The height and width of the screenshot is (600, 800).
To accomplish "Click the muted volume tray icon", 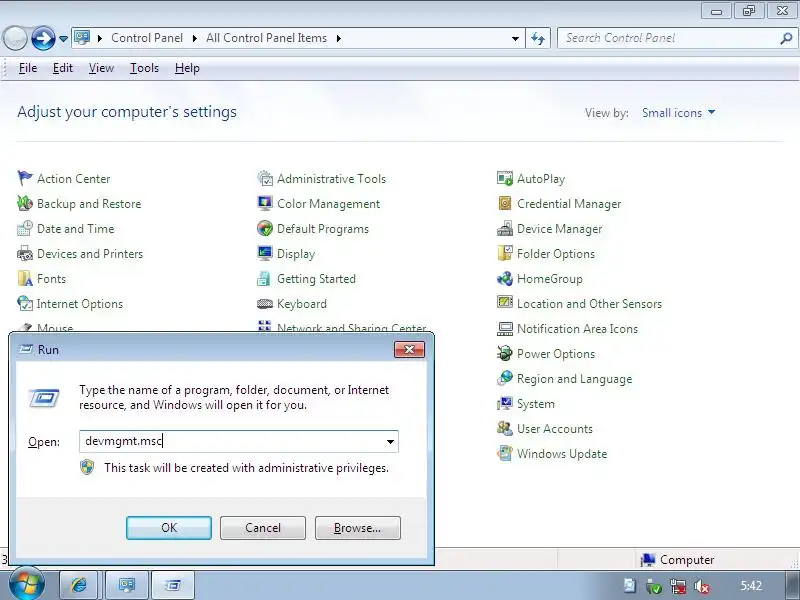I will 702,586.
